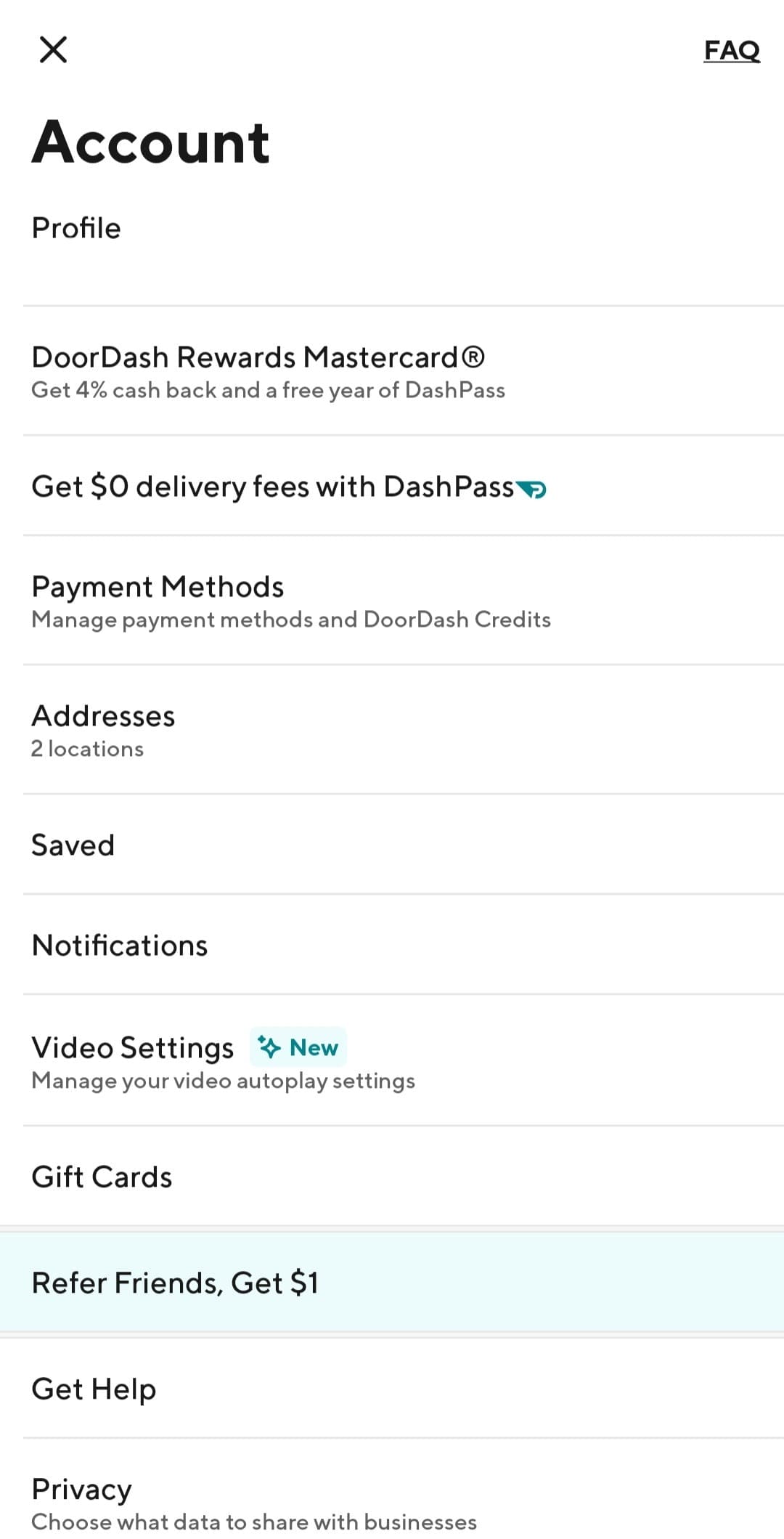Open DoorDash Rewards Mastercard offer
The height and width of the screenshot is (1539, 784).
392,371
